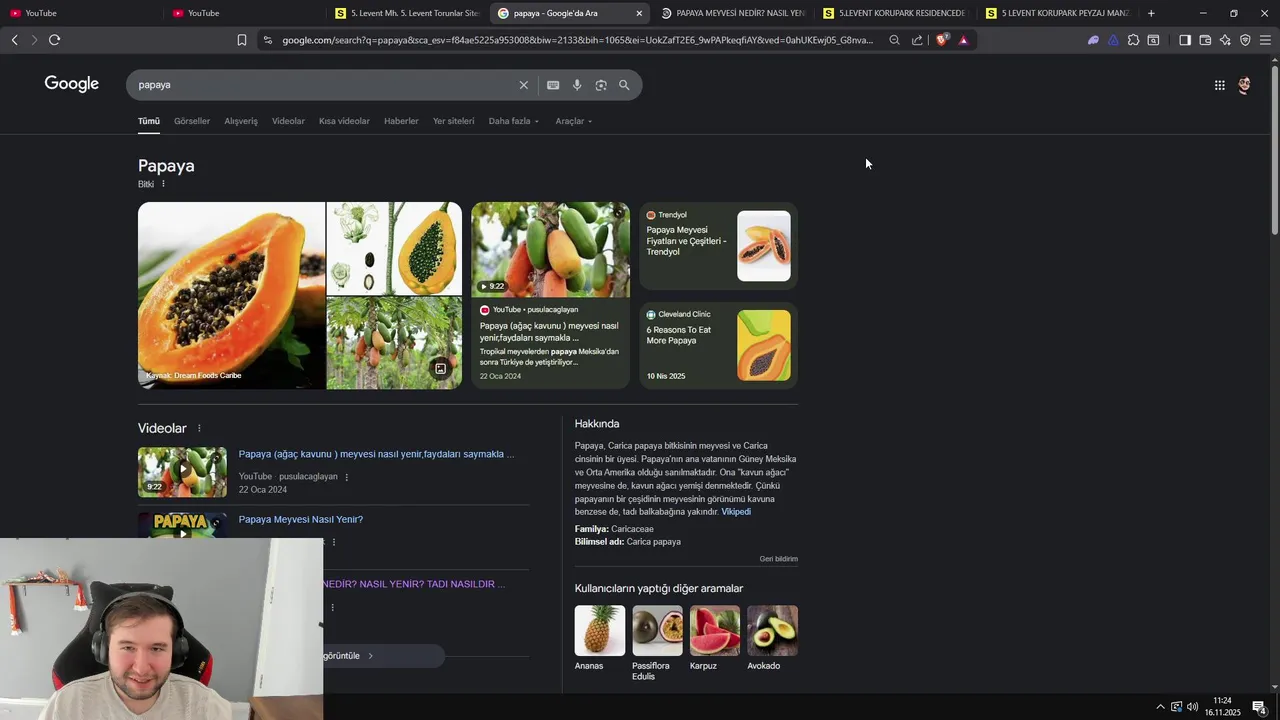1280x720 pixels.
Task: Switch to Kısa videolar results tab
Action: tap(344, 121)
